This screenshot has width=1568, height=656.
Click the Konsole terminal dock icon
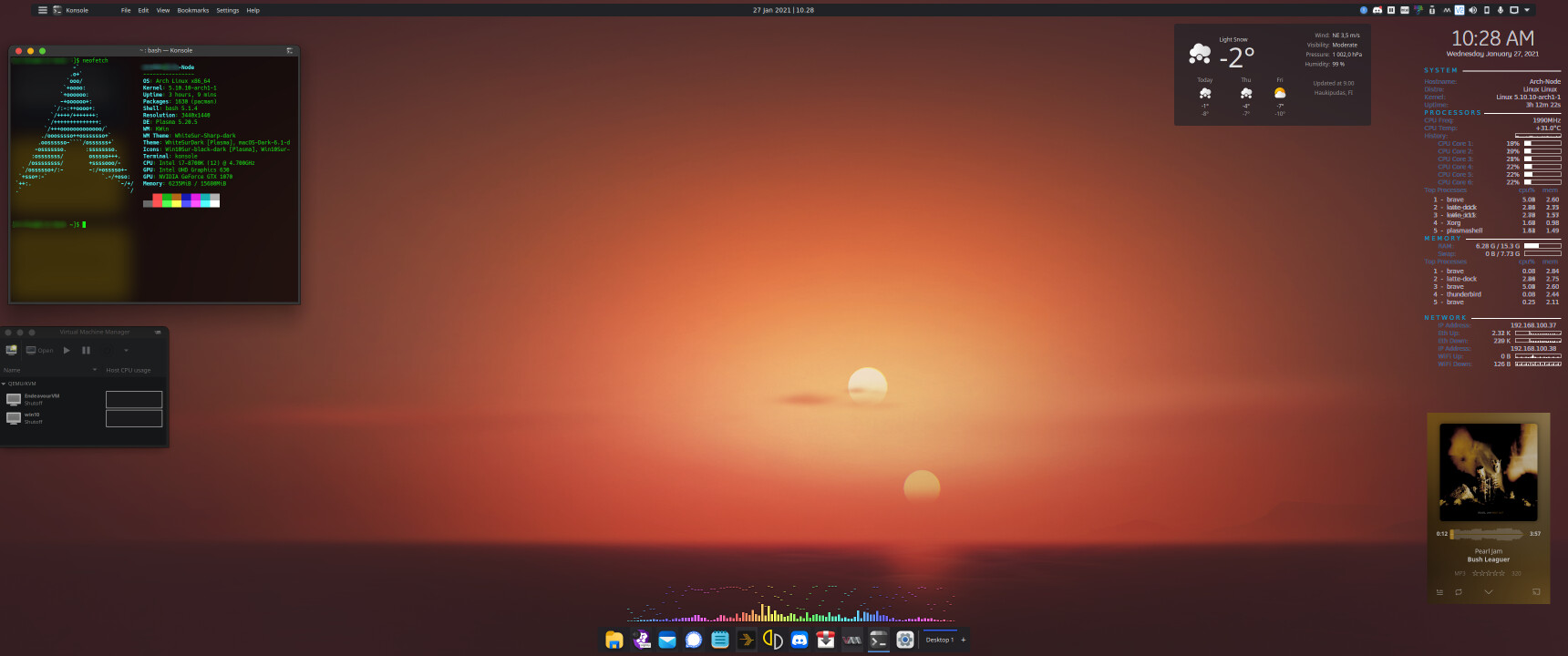[x=879, y=640]
